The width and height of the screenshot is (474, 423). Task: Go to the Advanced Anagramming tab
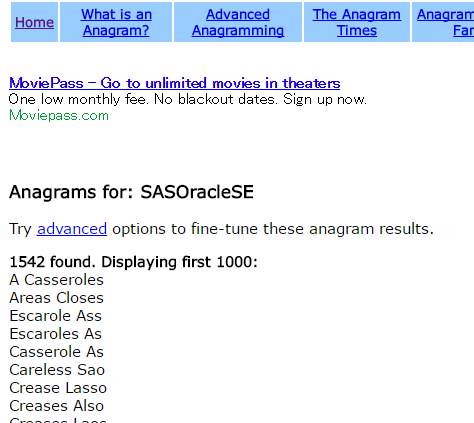238,22
